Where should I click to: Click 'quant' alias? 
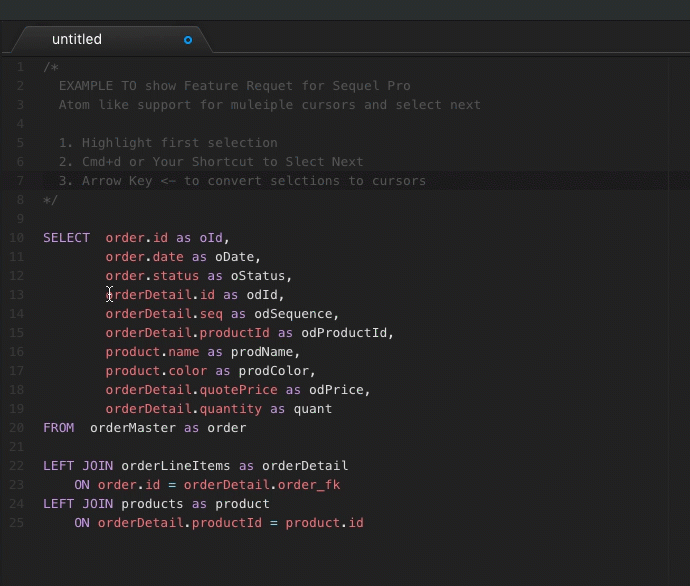click(x=313, y=409)
